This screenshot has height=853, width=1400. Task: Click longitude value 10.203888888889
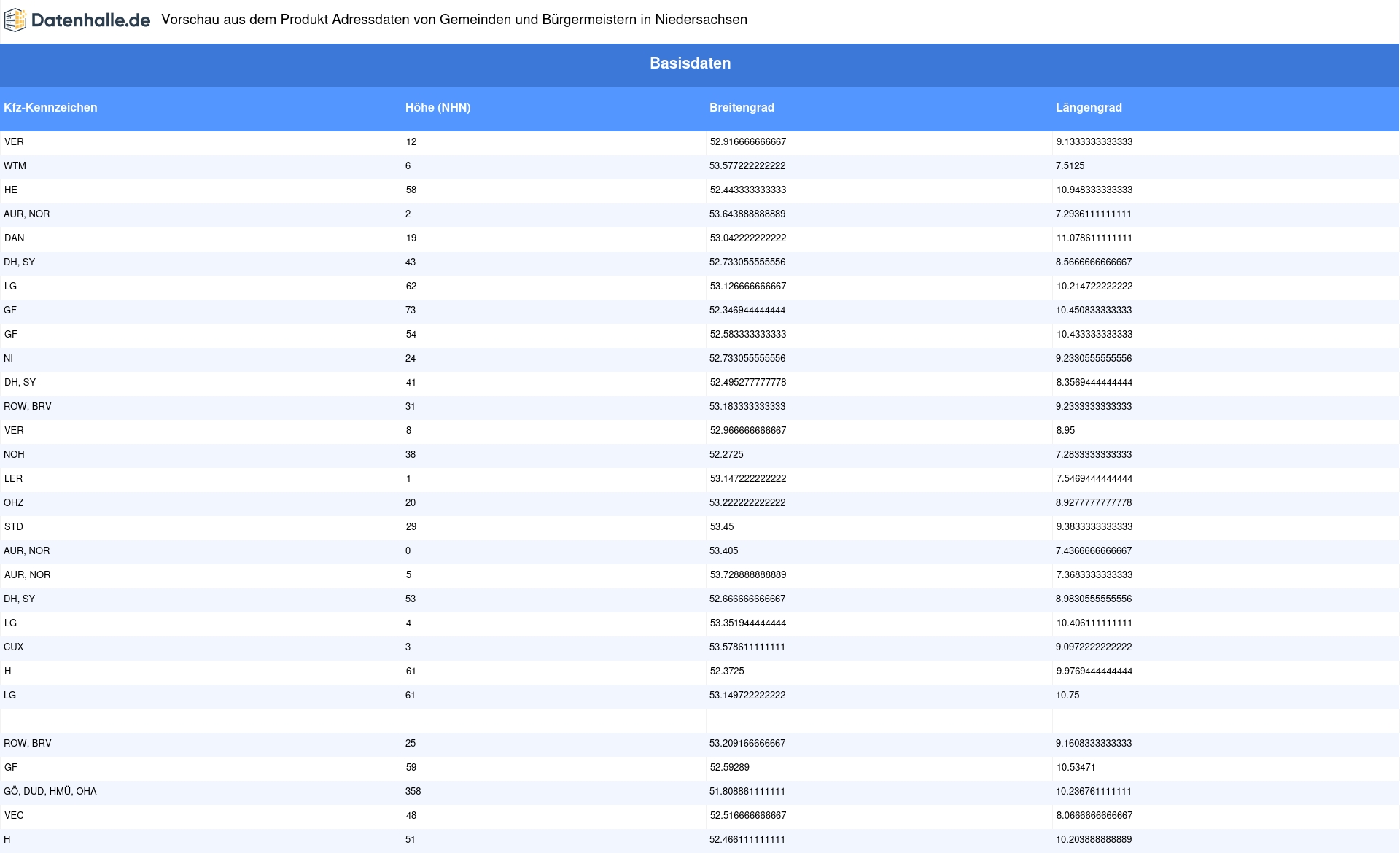pos(1094,840)
